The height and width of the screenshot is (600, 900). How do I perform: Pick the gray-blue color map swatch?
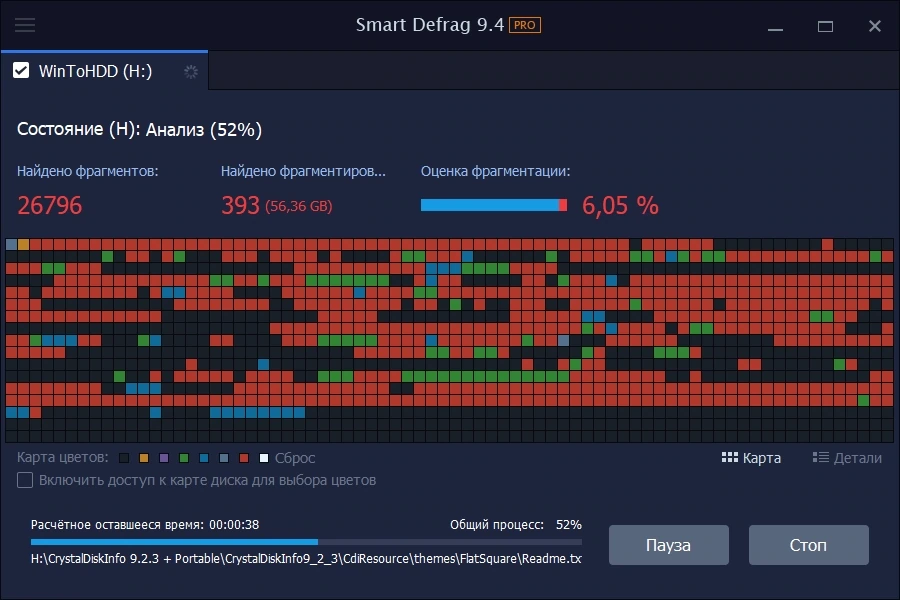pyautogui.click(x=224, y=458)
